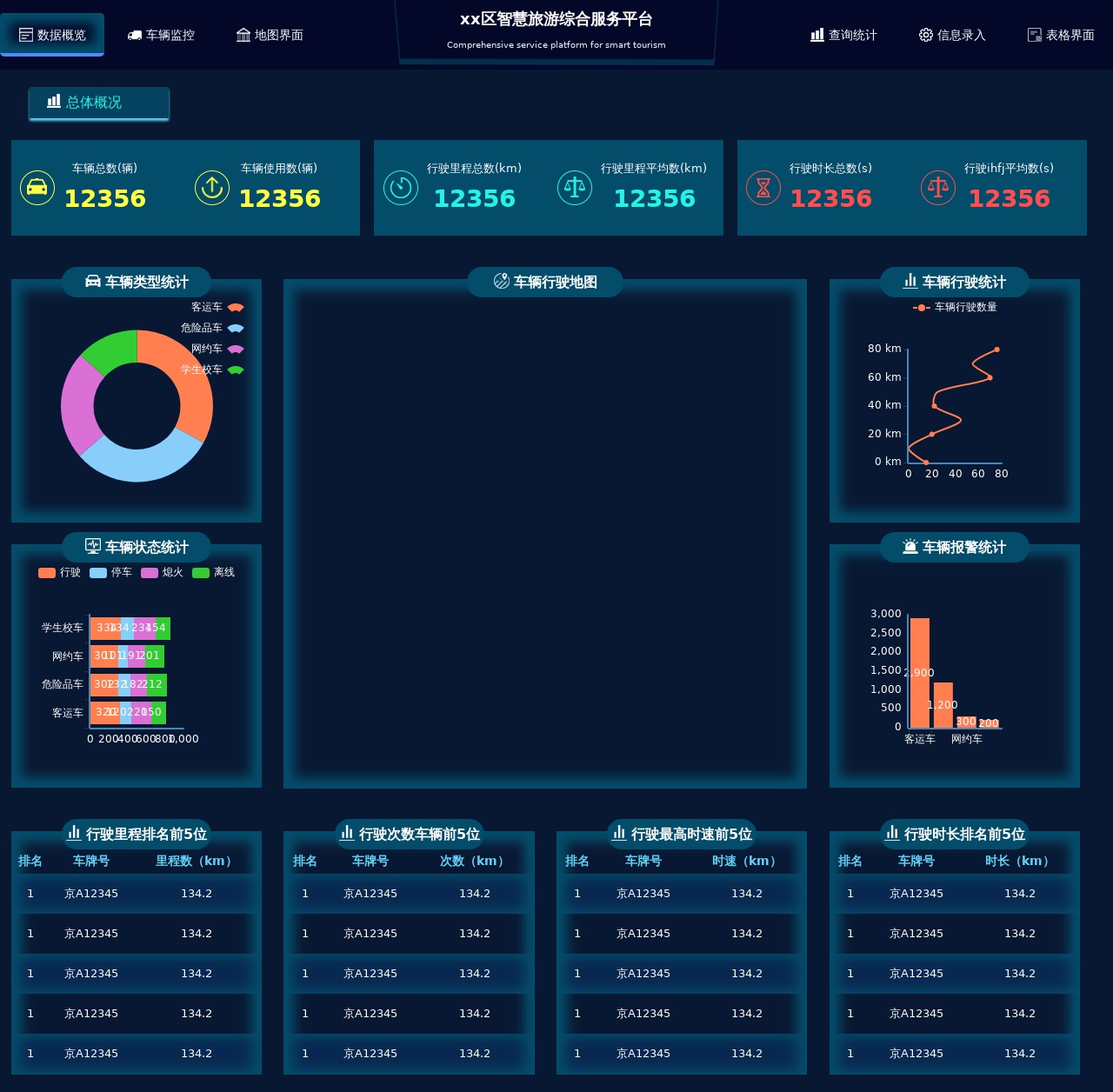This screenshot has height=1092, width=1113.
Task: Click the hourglass icon for 行驶时长总数
Action: [763, 188]
